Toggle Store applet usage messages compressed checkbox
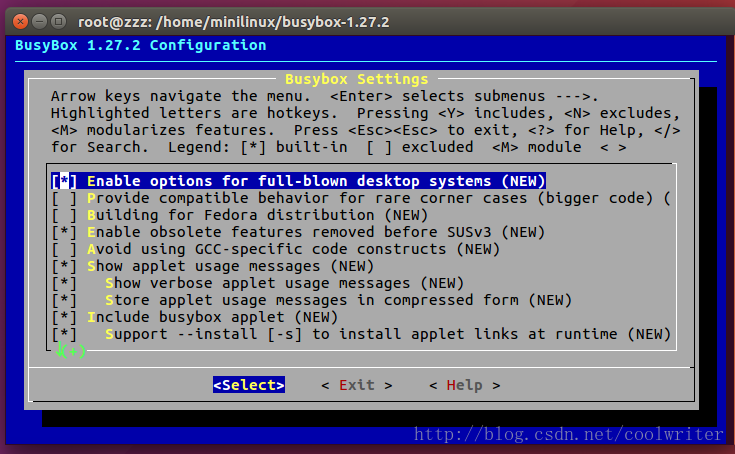Viewport: 735px width, 454px height. click(x=64, y=300)
